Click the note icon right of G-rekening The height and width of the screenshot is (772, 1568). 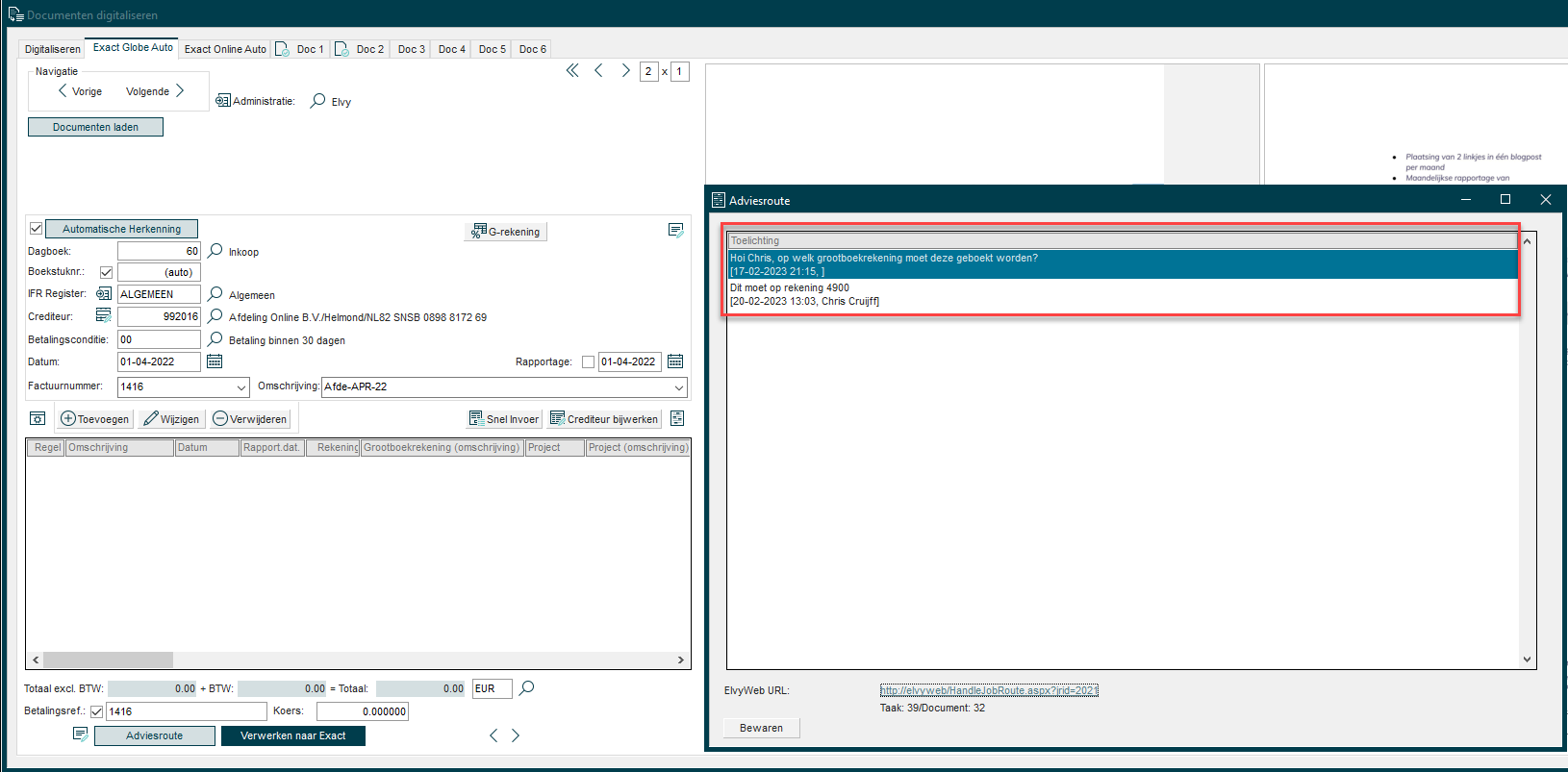(676, 231)
